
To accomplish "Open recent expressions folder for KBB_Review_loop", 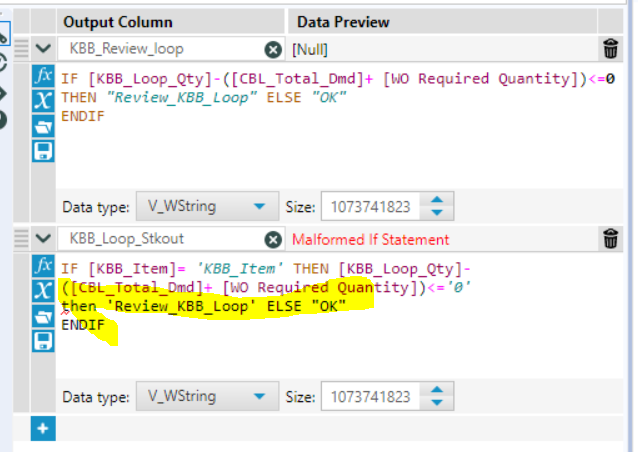I will (43, 126).
